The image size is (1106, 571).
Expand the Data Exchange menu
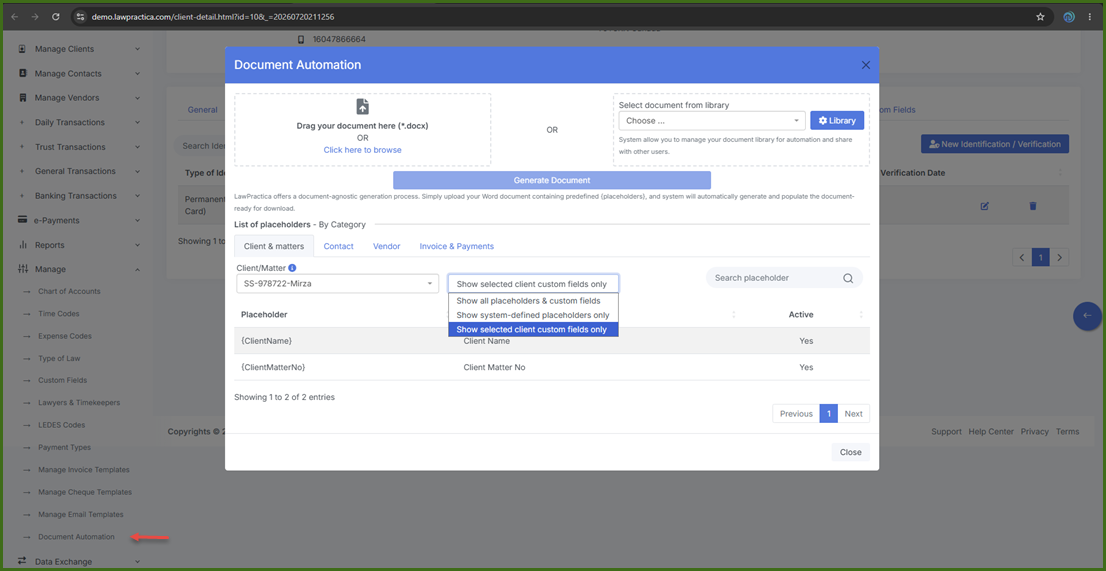(138, 561)
